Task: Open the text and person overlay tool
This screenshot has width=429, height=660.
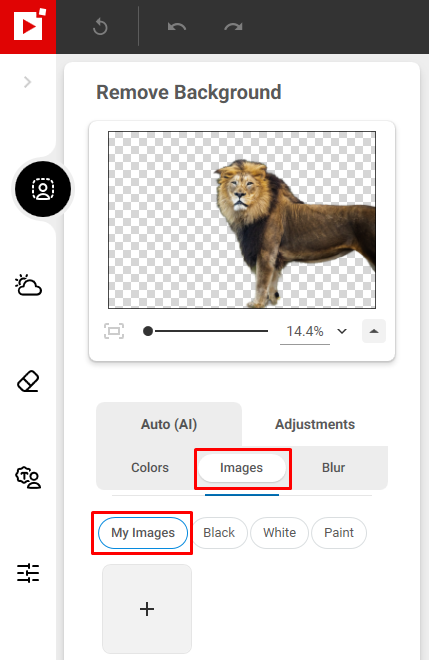Action: 28,477
